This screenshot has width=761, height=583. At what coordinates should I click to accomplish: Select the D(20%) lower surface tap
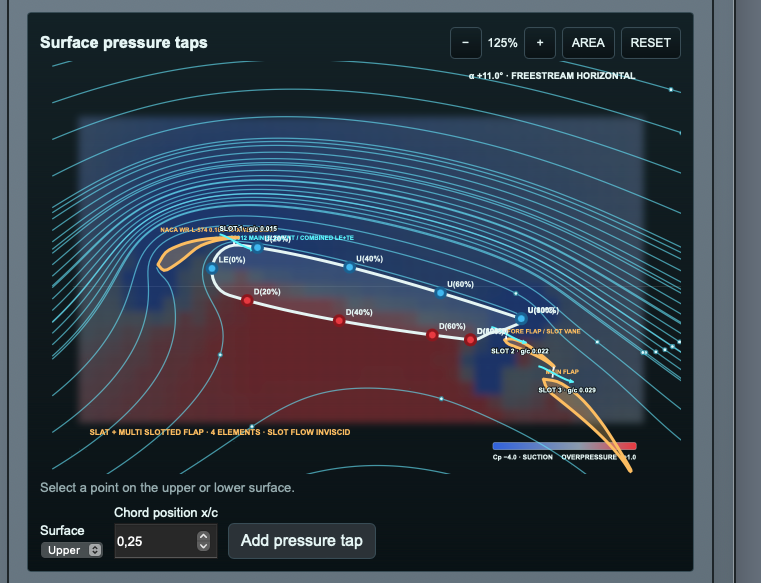(248, 300)
